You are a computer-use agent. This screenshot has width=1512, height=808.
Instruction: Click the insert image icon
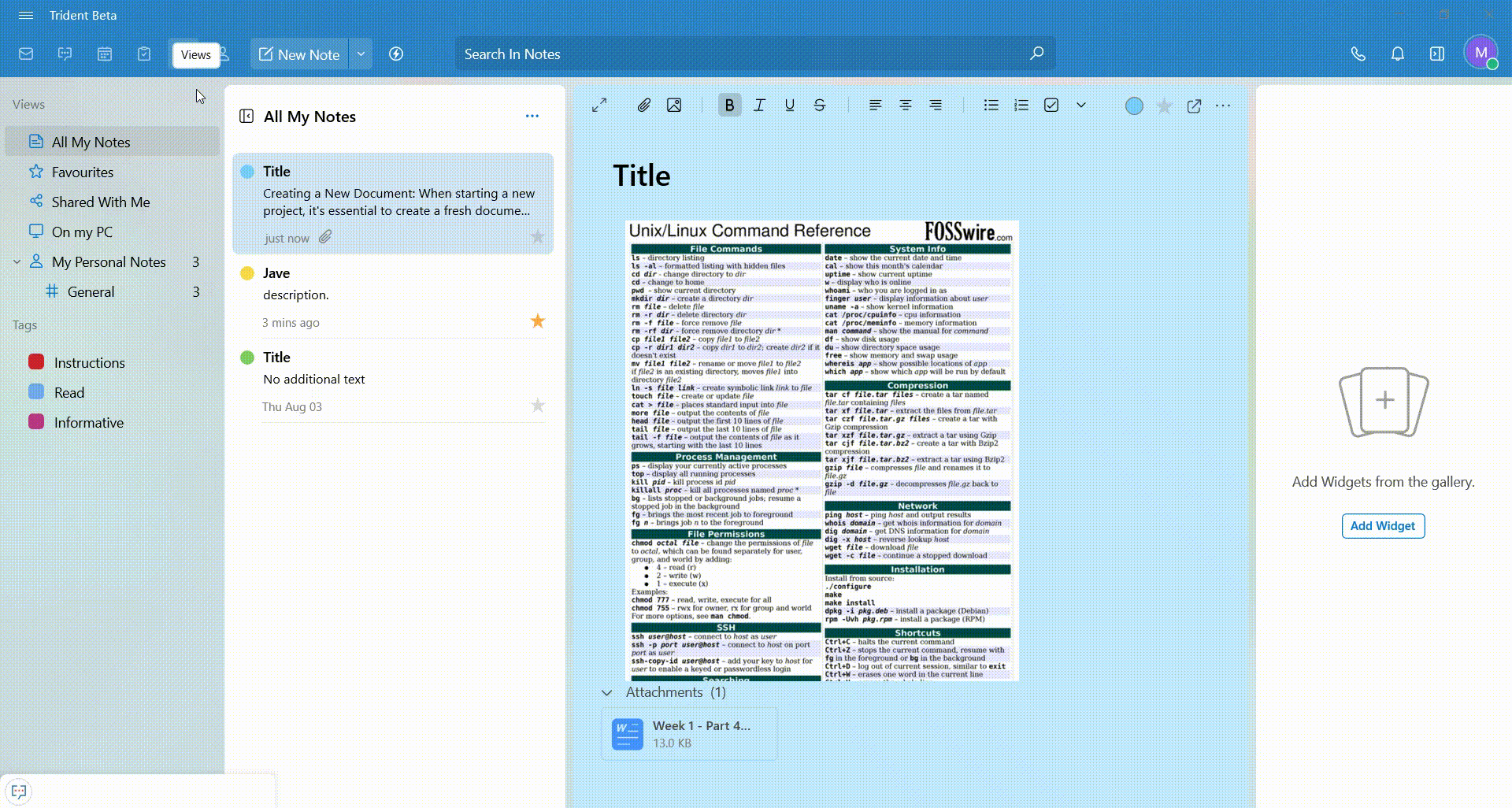pos(674,106)
